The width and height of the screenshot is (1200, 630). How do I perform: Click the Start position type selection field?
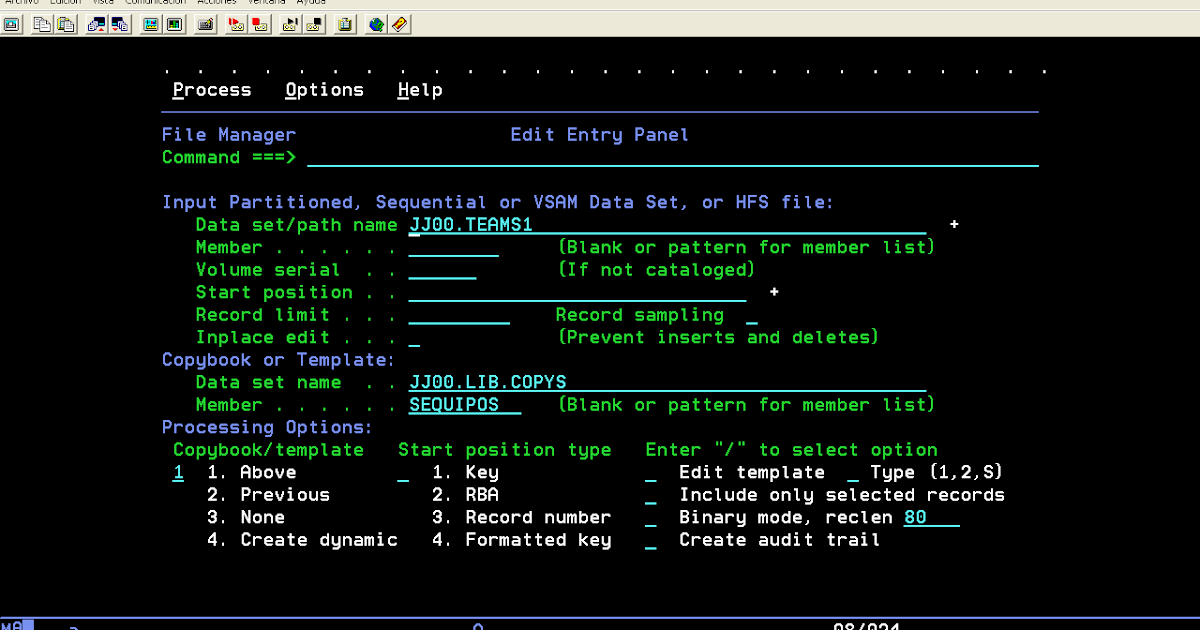pyautogui.click(x=403, y=472)
